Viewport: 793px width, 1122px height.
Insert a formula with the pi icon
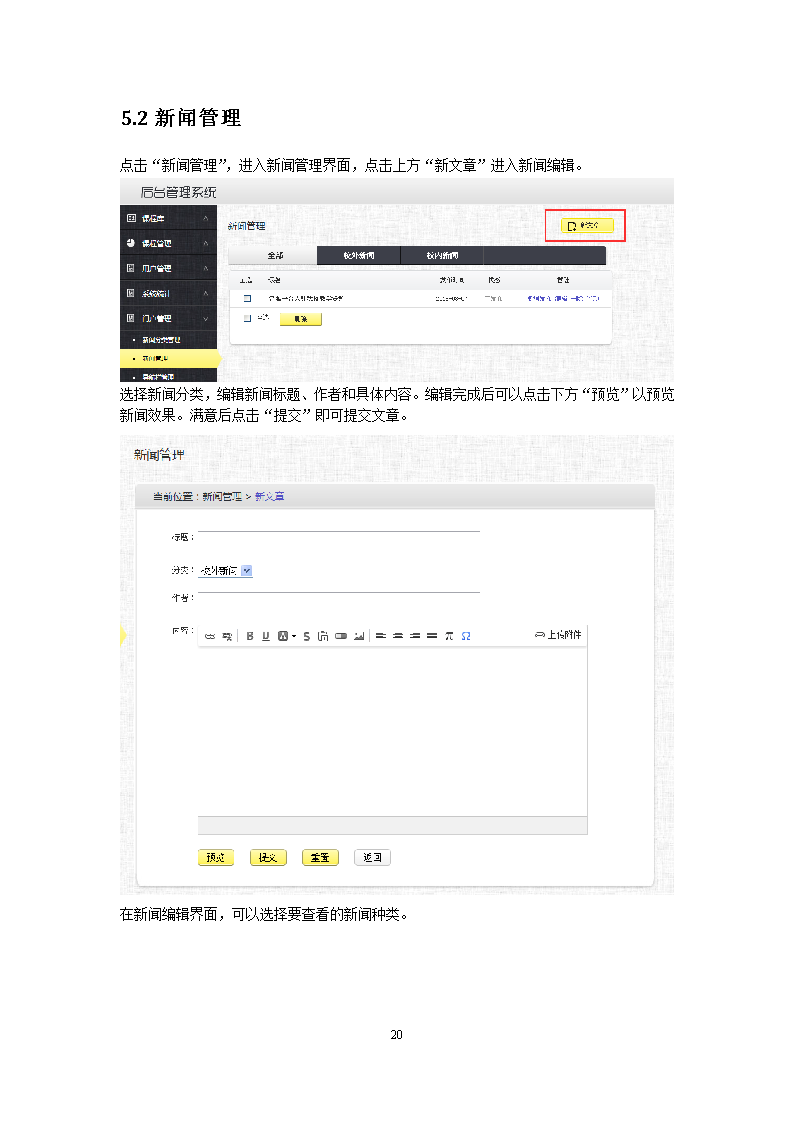[x=449, y=636]
